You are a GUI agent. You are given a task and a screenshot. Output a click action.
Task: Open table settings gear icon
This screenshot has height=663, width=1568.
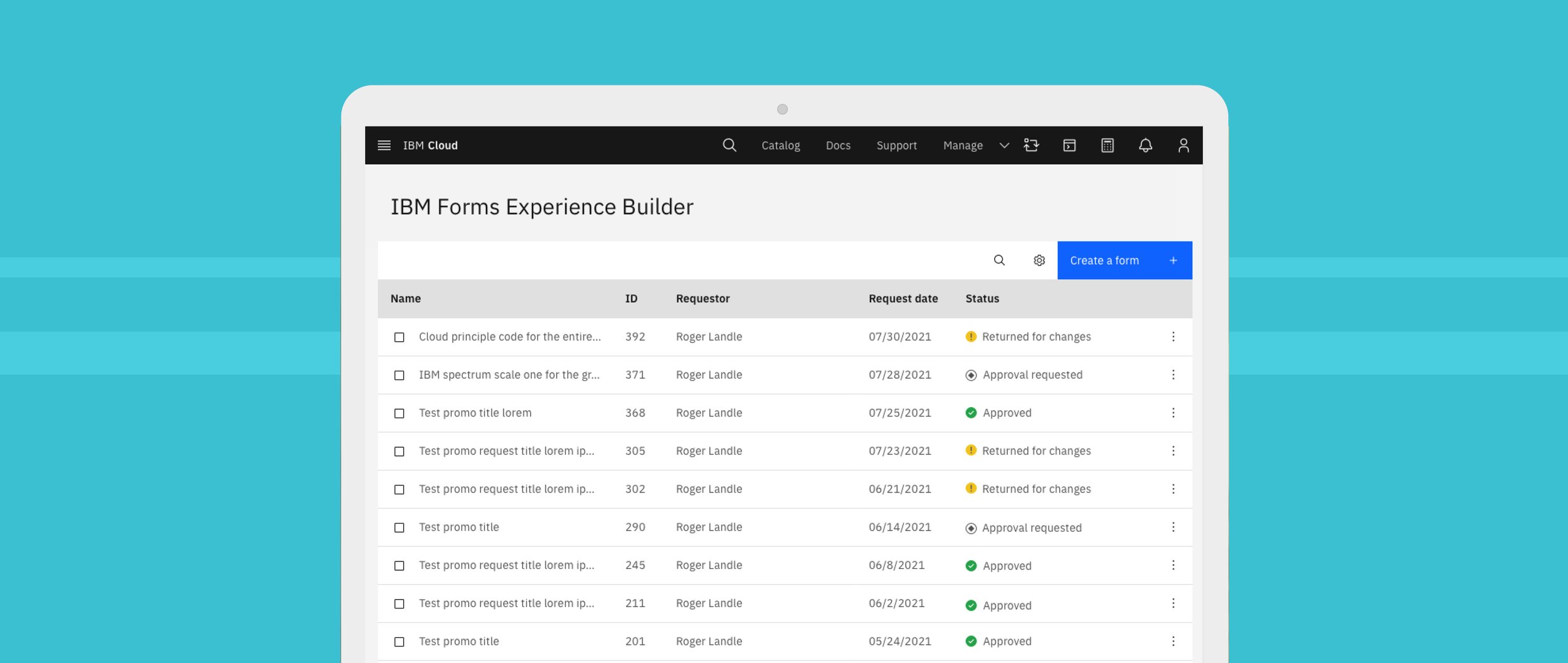pos(1039,260)
